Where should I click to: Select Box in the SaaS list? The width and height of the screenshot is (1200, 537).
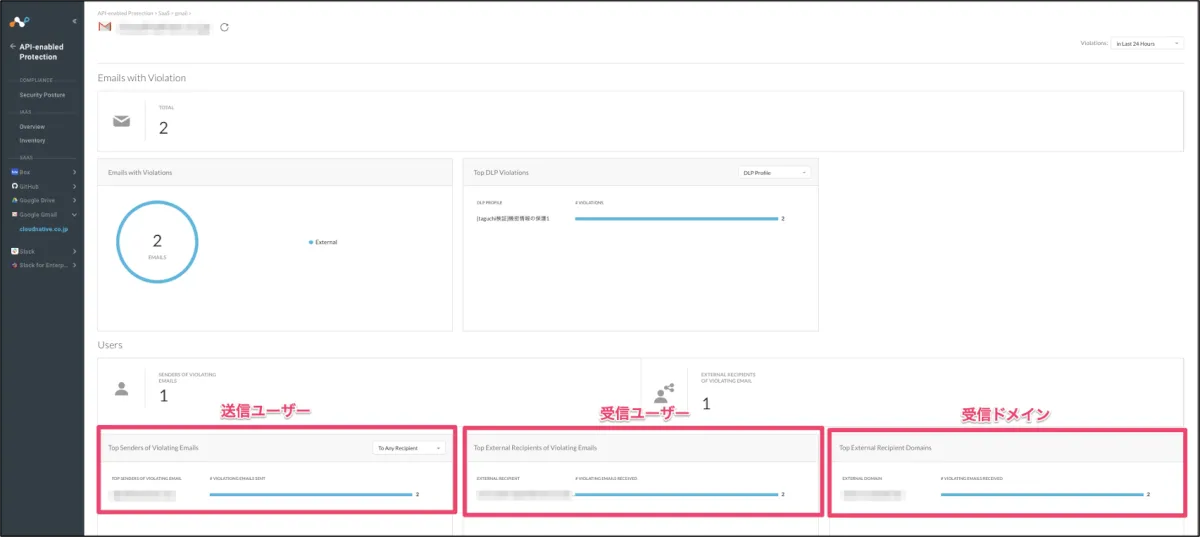click(24, 172)
